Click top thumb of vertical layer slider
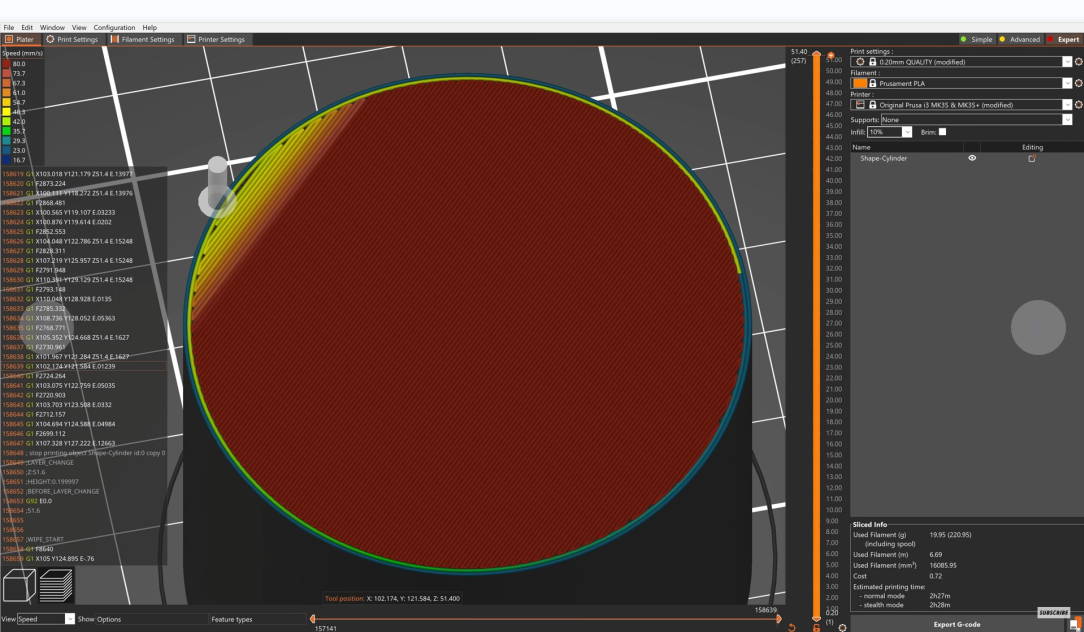Viewport: 1084px width, 632px height. tap(816, 53)
